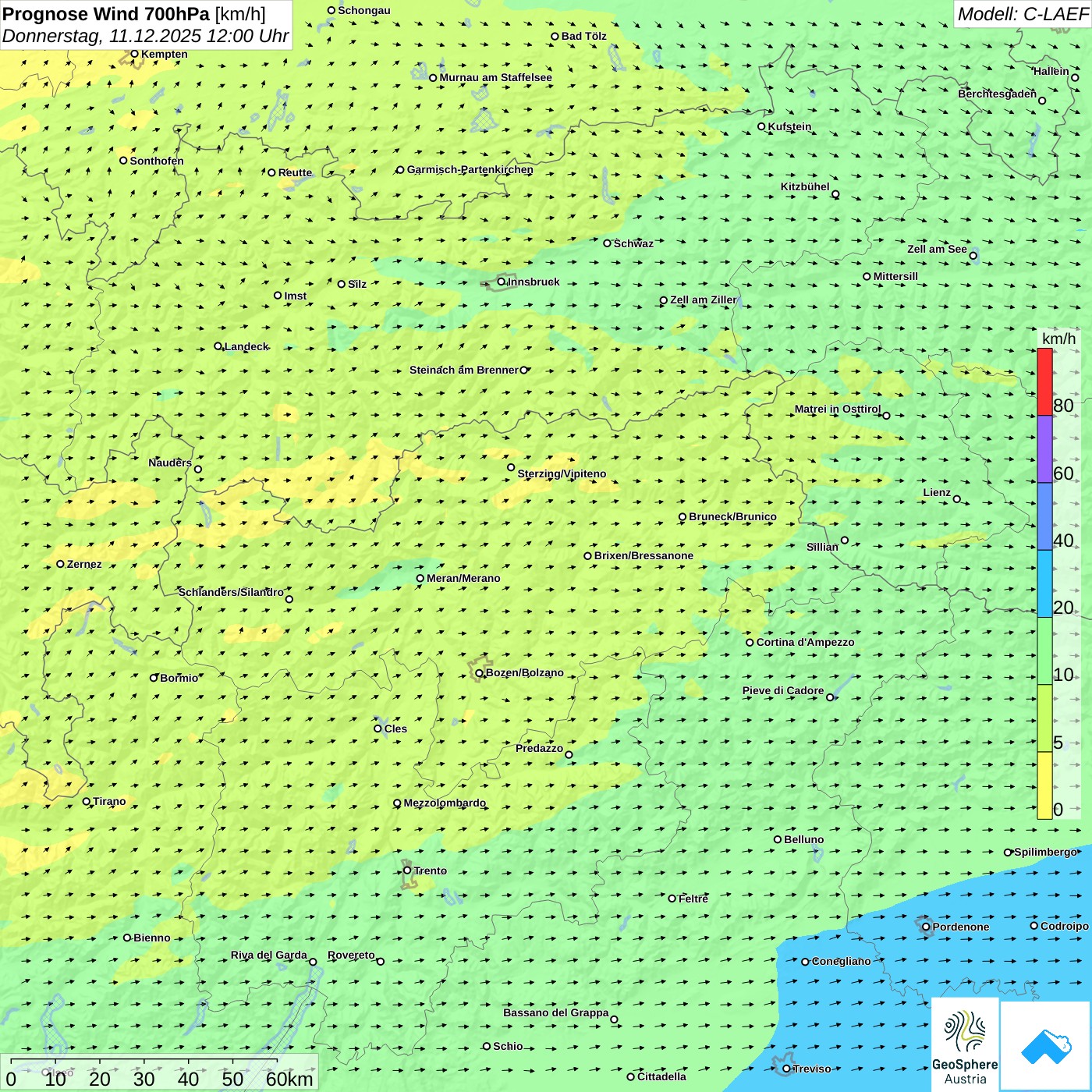Select the Innsbruck city marker
1092x1092 pixels.
(502, 282)
